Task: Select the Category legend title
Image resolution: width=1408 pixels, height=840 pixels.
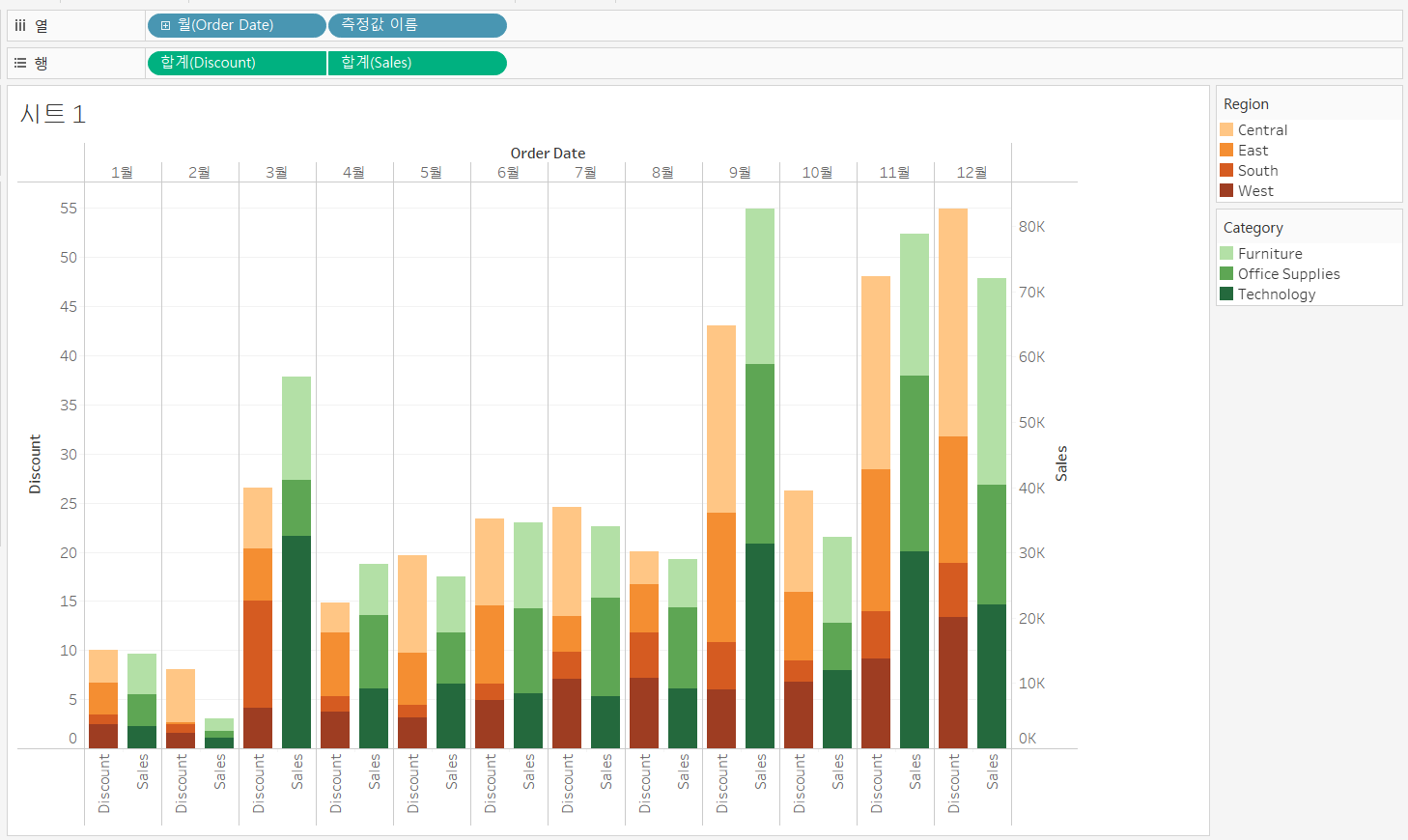Action: coord(1253,228)
